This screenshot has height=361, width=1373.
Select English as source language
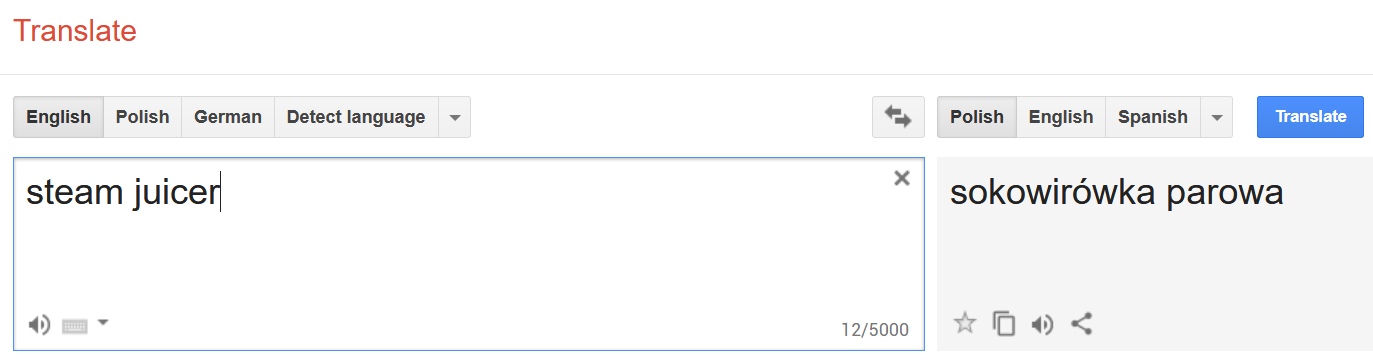pyautogui.click(x=58, y=117)
